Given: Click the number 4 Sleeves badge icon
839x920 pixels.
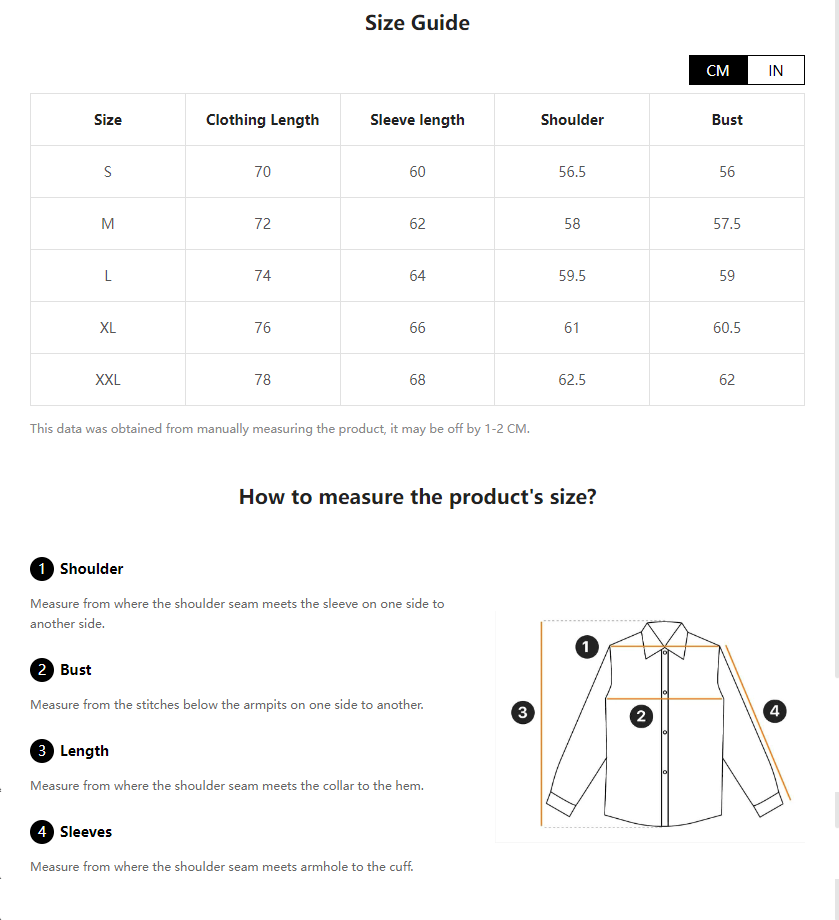Looking at the screenshot, I should click(42, 832).
